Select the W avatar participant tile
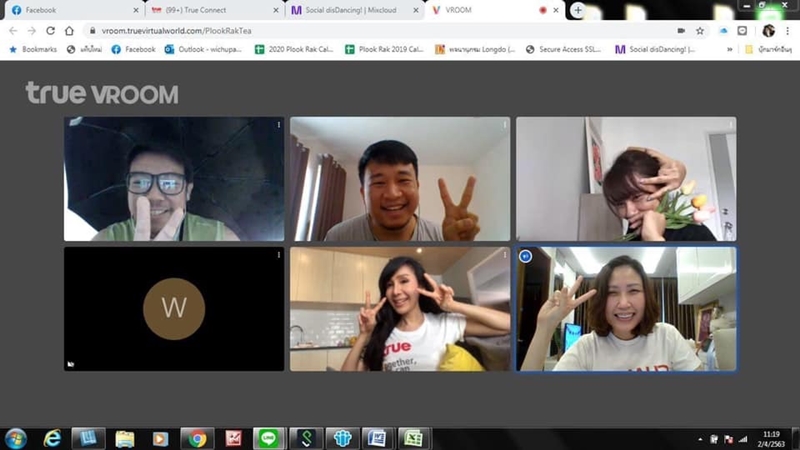The image size is (800, 450). point(174,309)
